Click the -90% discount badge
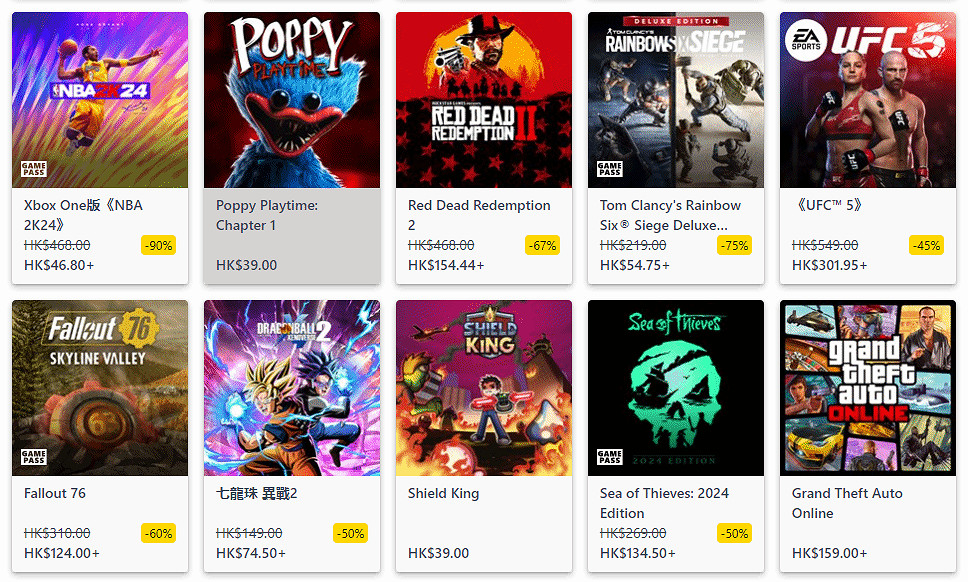968x582 pixels. click(x=158, y=245)
